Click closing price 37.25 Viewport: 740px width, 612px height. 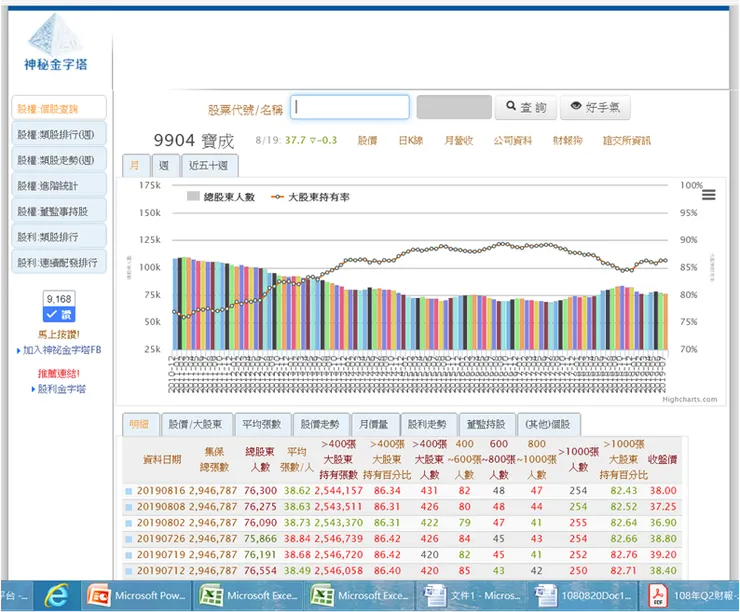tap(663, 507)
